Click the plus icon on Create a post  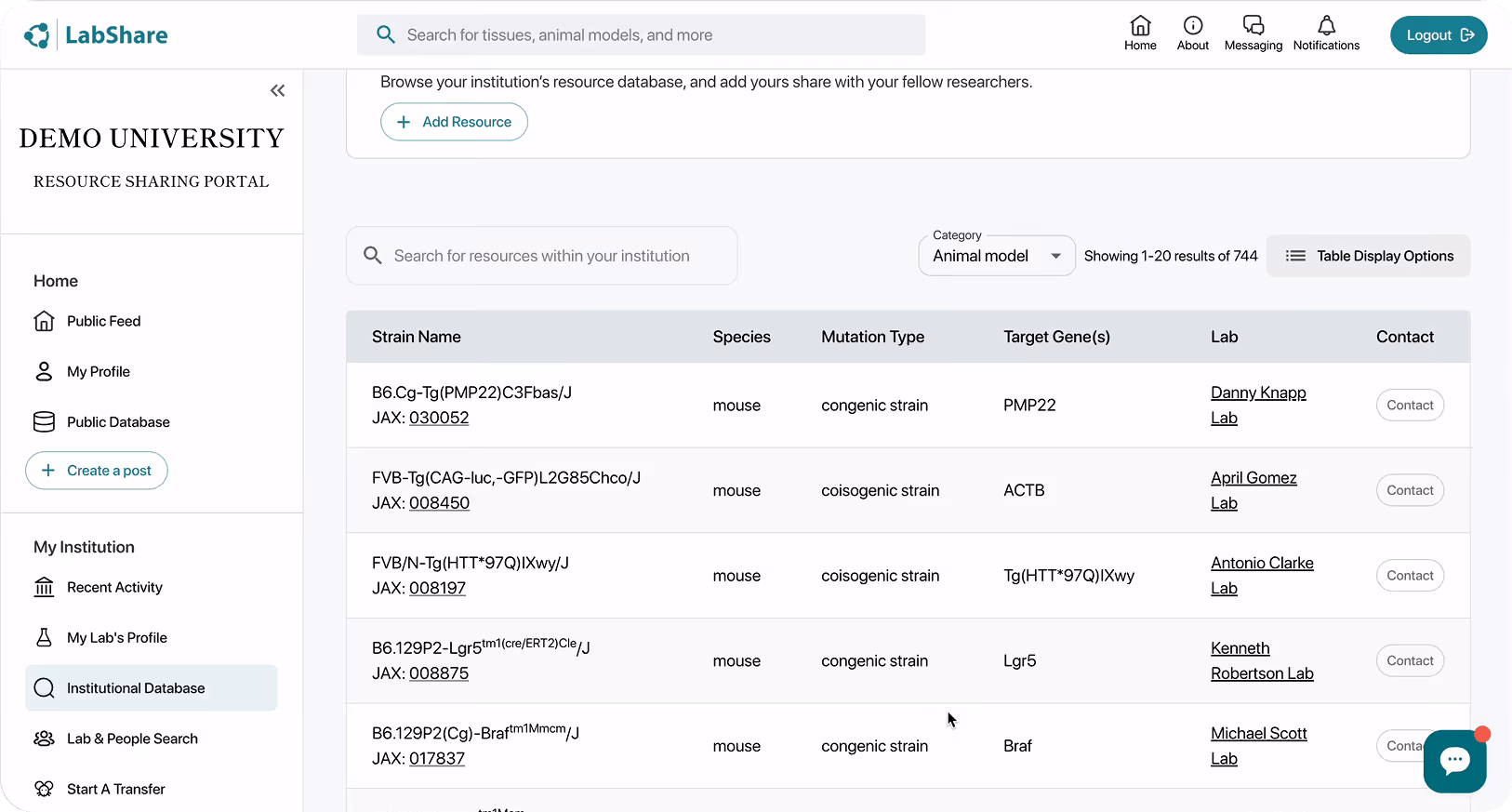click(x=48, y=471)
